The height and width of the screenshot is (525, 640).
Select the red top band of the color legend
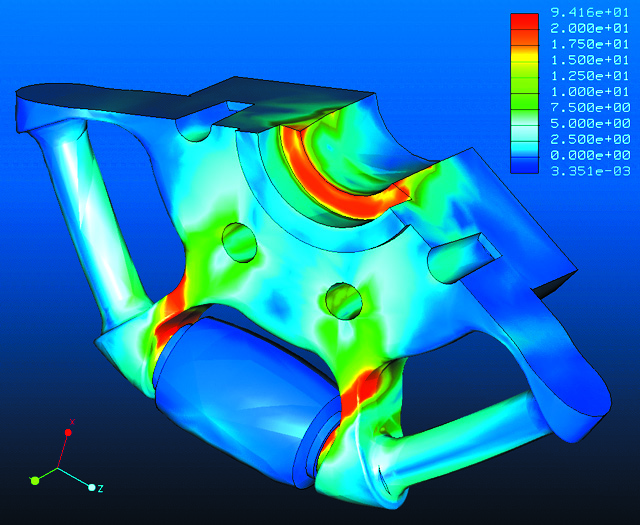pos(524,21)
